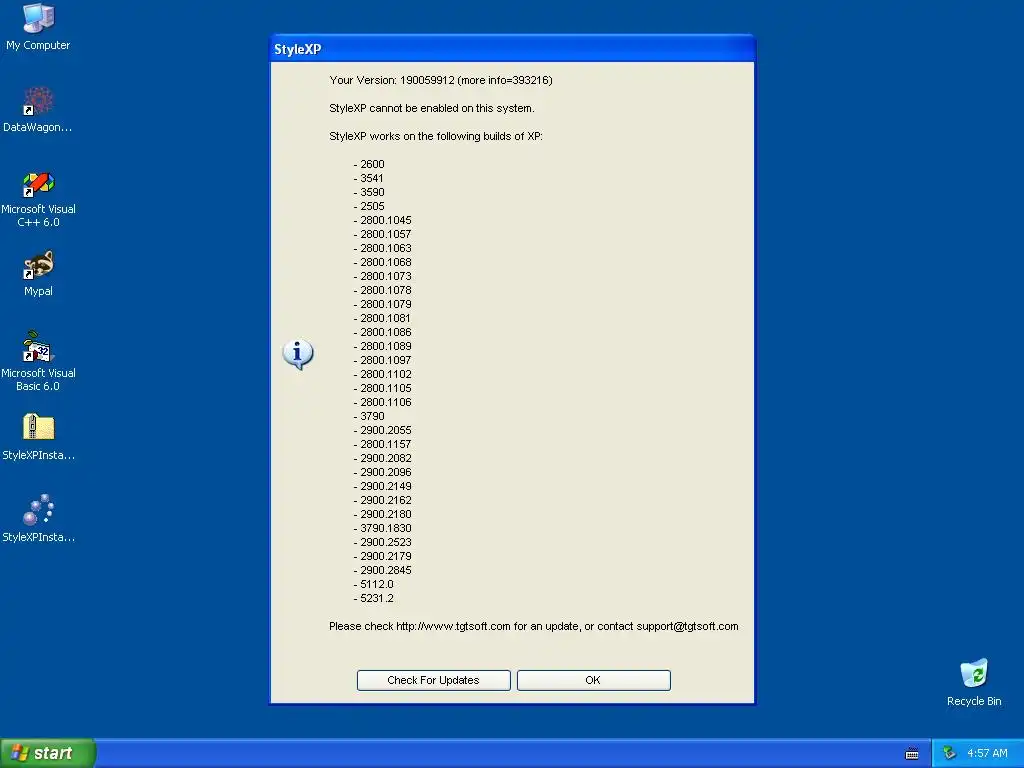Click OK to dismiss StyleXP dialog
The image size is (1024, 768).
click(594, 680)
